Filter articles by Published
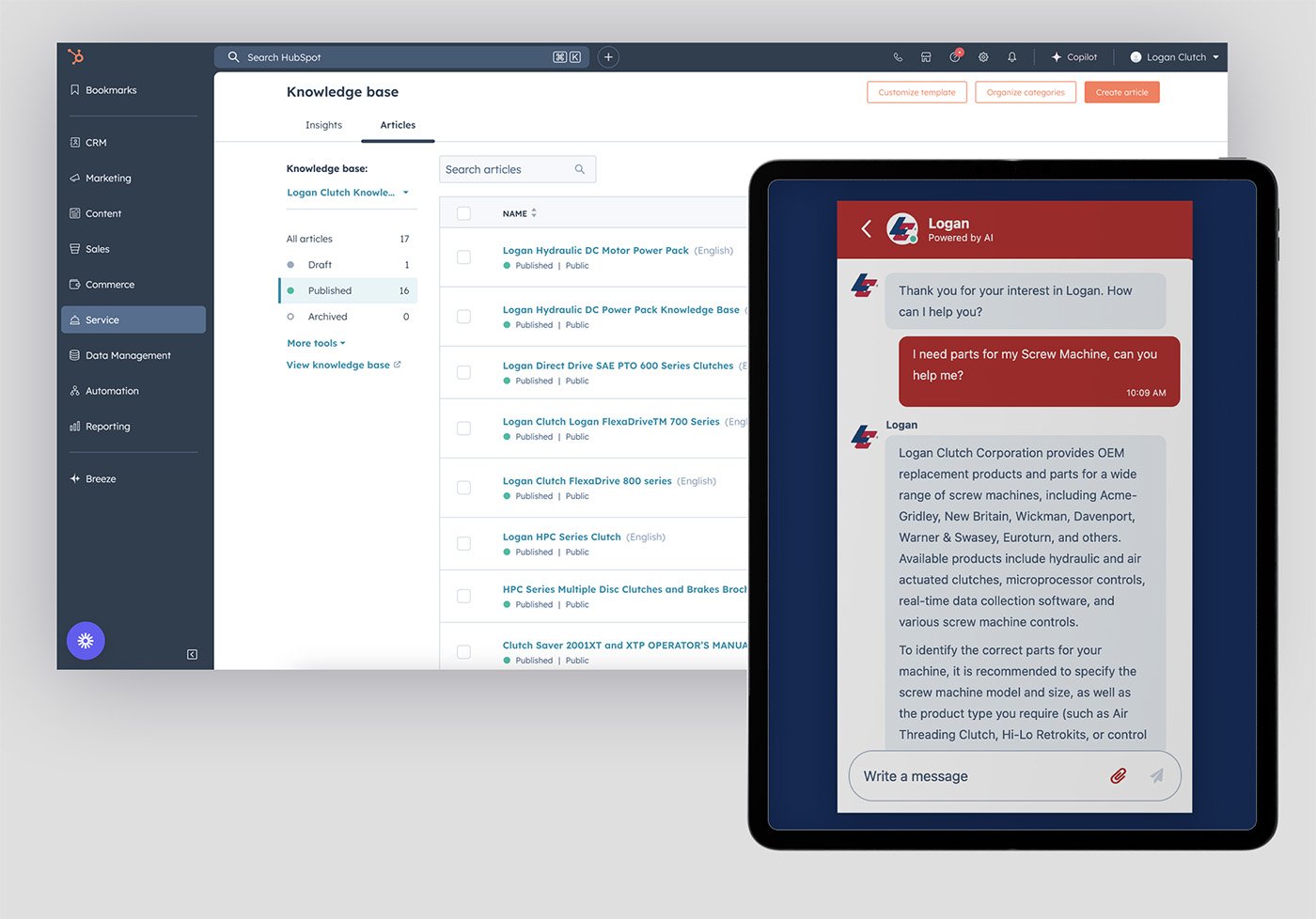 348,290
